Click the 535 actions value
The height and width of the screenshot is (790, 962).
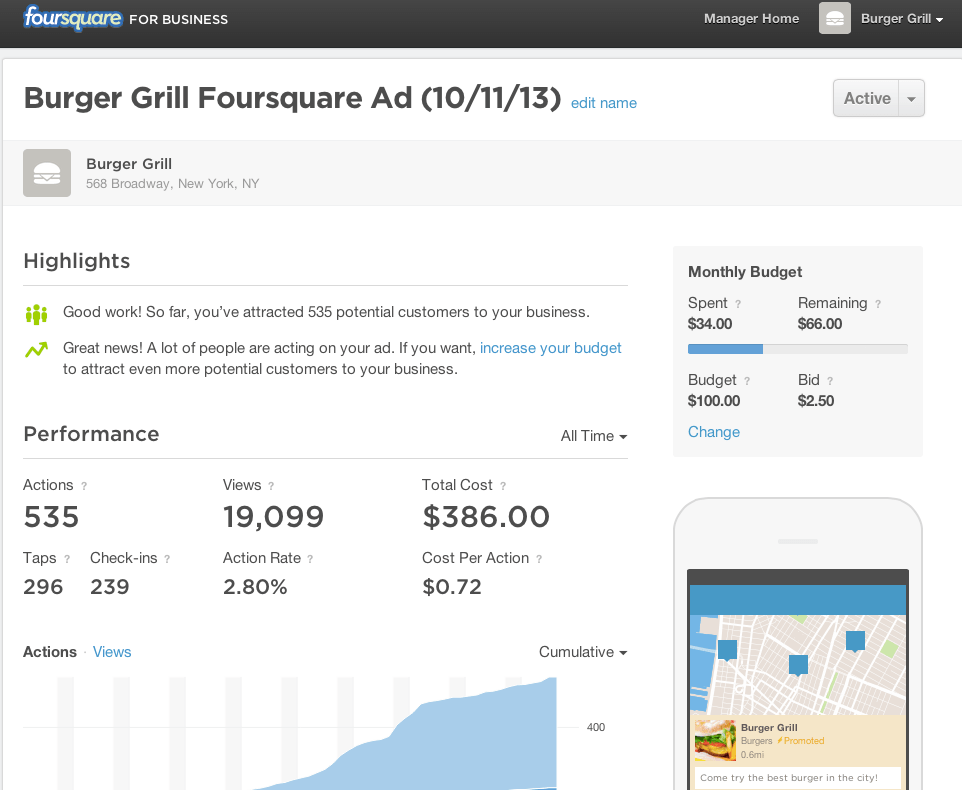(x=52, y=516)
